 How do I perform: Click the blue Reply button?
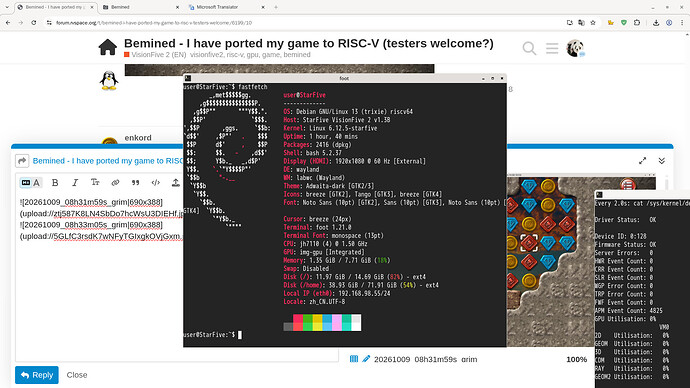[x=37, y=375]
